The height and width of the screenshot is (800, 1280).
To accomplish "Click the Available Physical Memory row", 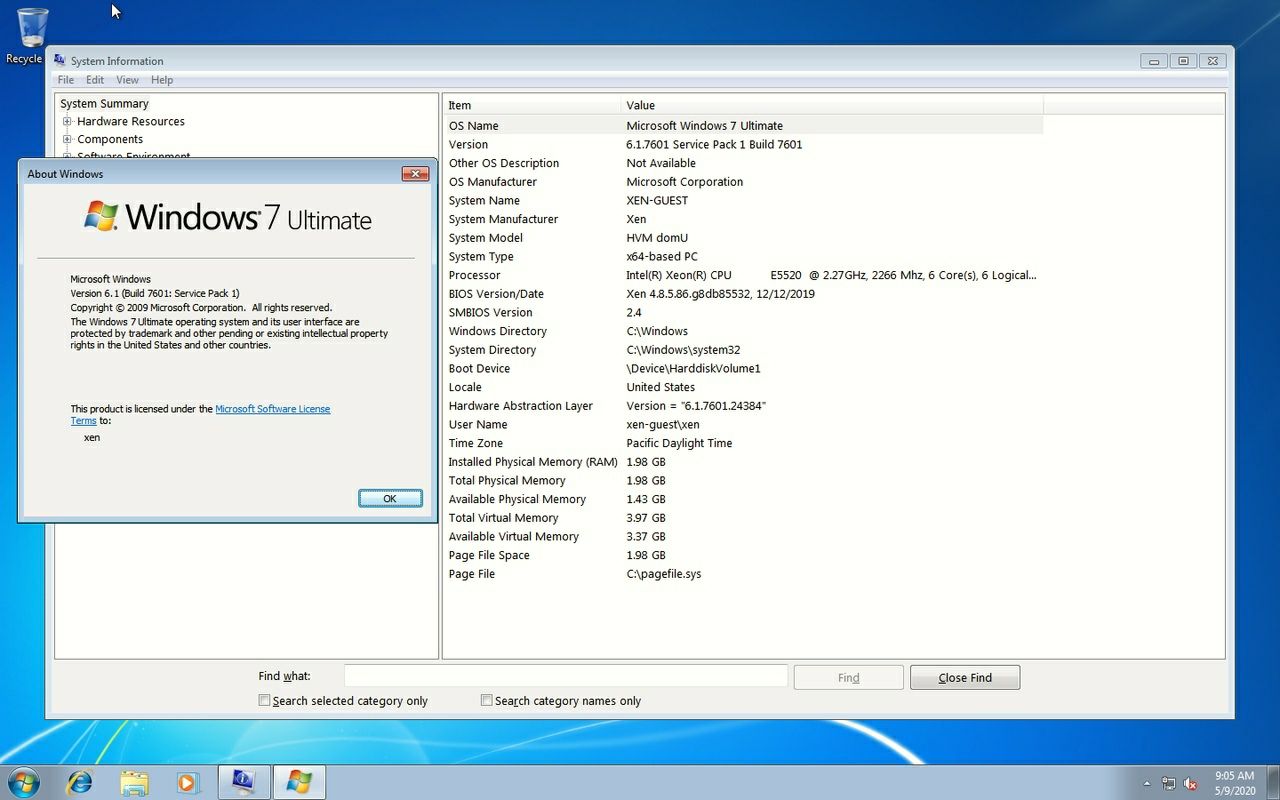I will point(743,499).
